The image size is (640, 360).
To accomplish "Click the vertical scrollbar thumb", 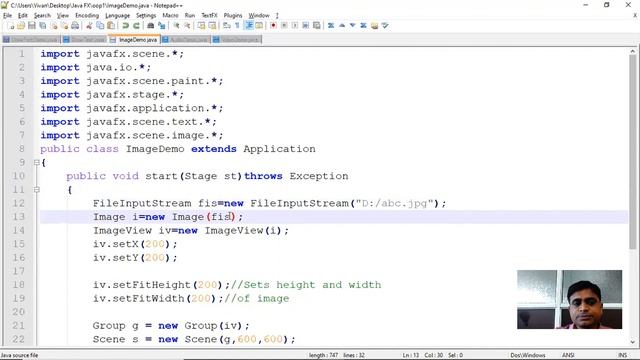I will coord(633,152).
